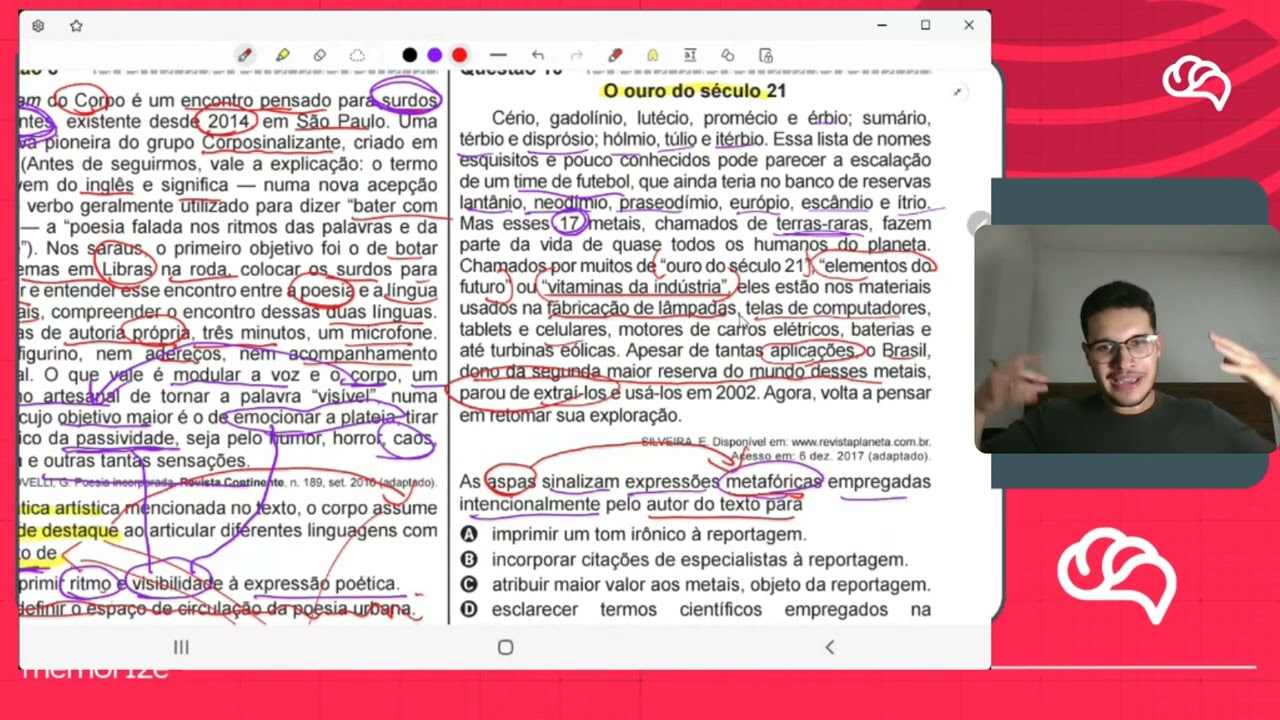This screenshot has height=720, width=1280.
Task: Select answer option C radio bullet
Action: [468, 585]
